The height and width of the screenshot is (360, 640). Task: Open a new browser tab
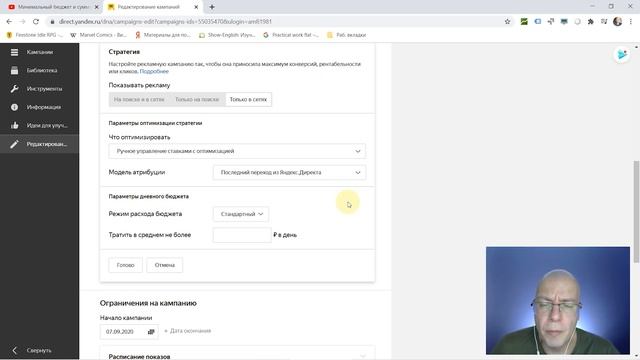coord(212,7)
